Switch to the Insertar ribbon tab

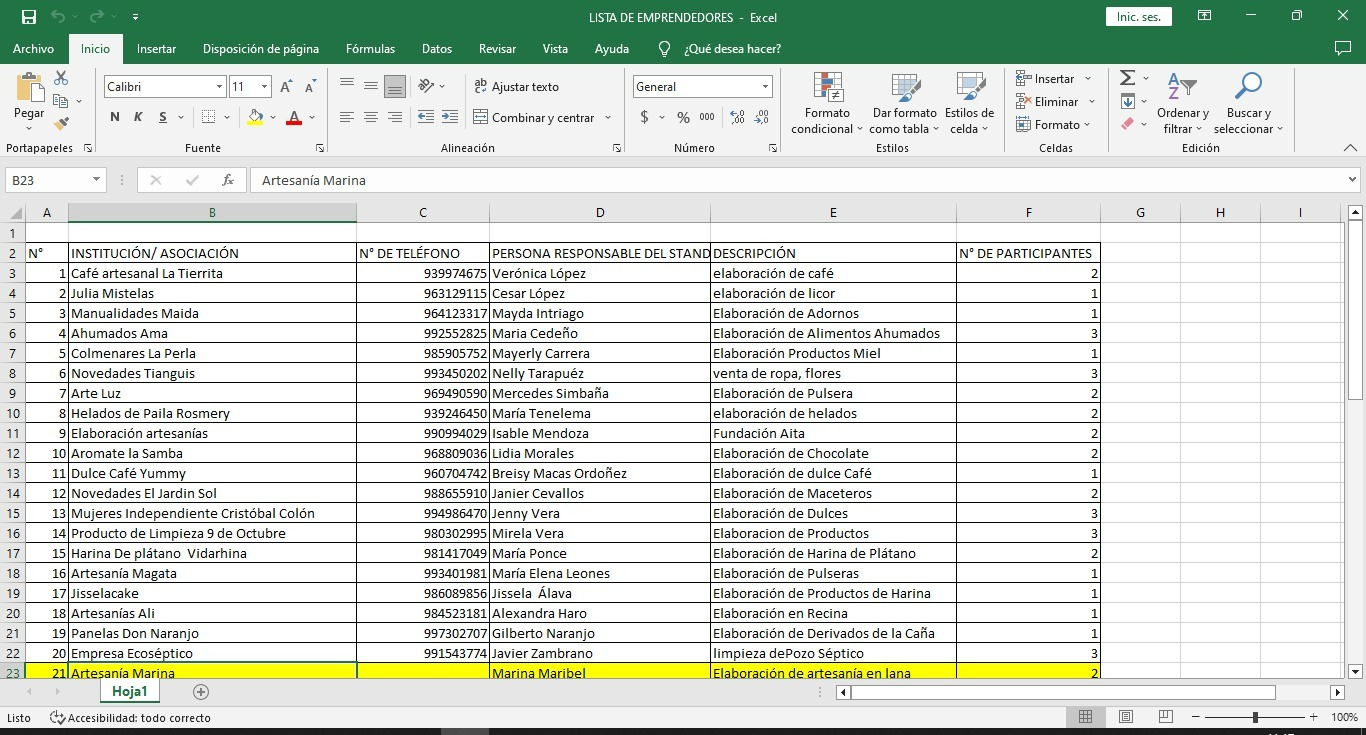156,48
